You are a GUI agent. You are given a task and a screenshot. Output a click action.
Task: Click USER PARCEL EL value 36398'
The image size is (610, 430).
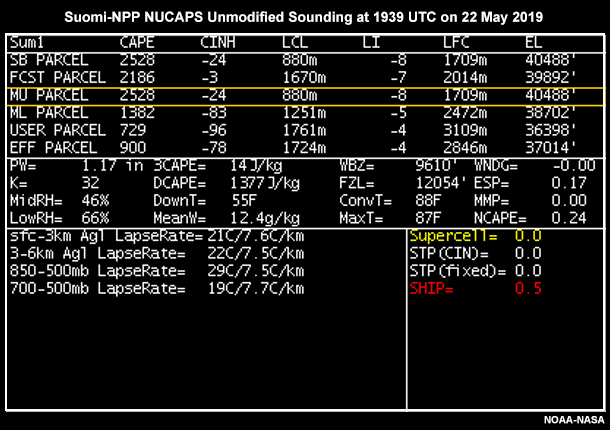[550, 130]
